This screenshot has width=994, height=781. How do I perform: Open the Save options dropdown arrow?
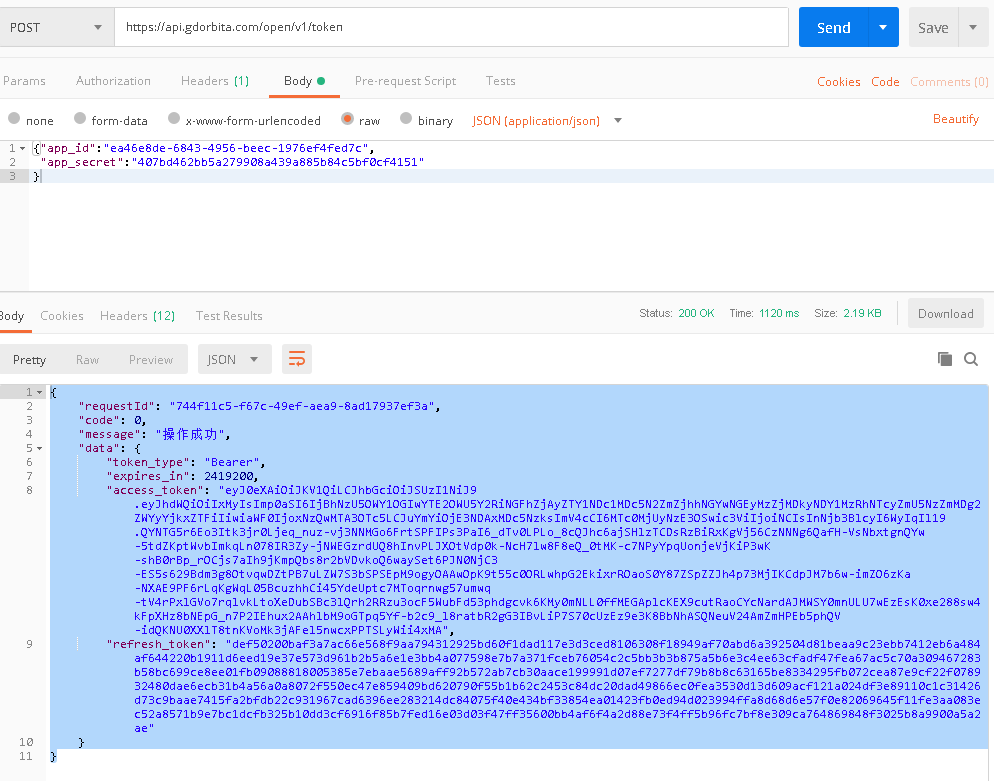click(972, 27)
